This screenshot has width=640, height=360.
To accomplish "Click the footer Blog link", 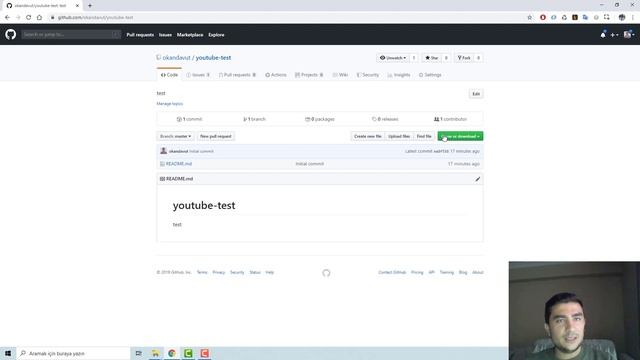I will 463,272.
